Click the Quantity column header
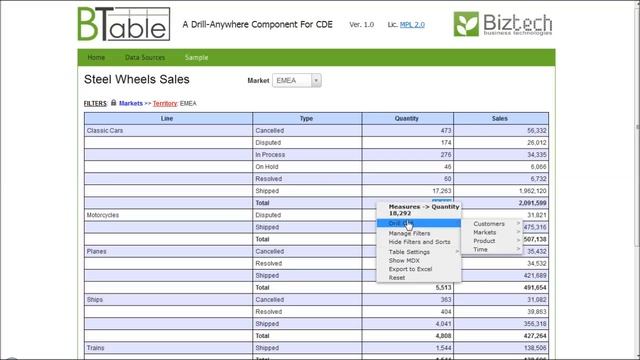Screen dimensions: 640x360 point(407,118)
